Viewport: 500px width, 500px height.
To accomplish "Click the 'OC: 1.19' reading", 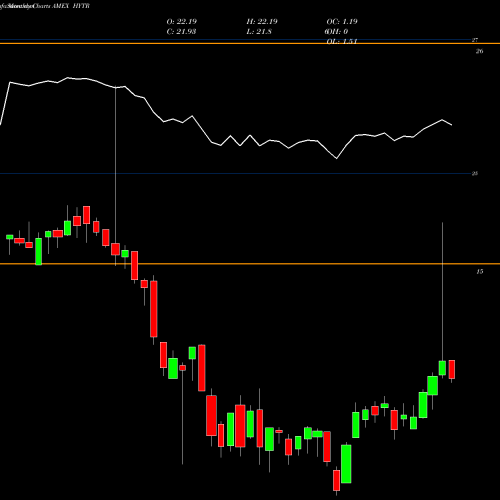I will [342, 22].
